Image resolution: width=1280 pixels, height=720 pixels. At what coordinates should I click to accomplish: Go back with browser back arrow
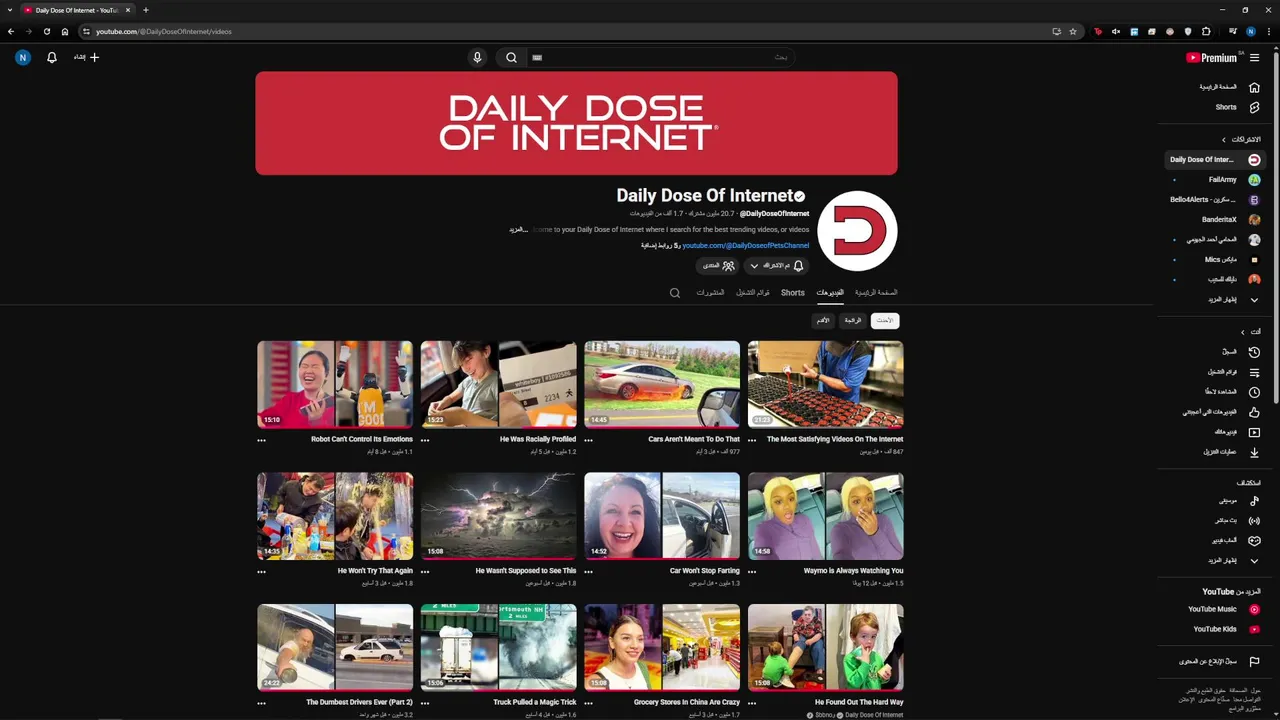[11, 31]
